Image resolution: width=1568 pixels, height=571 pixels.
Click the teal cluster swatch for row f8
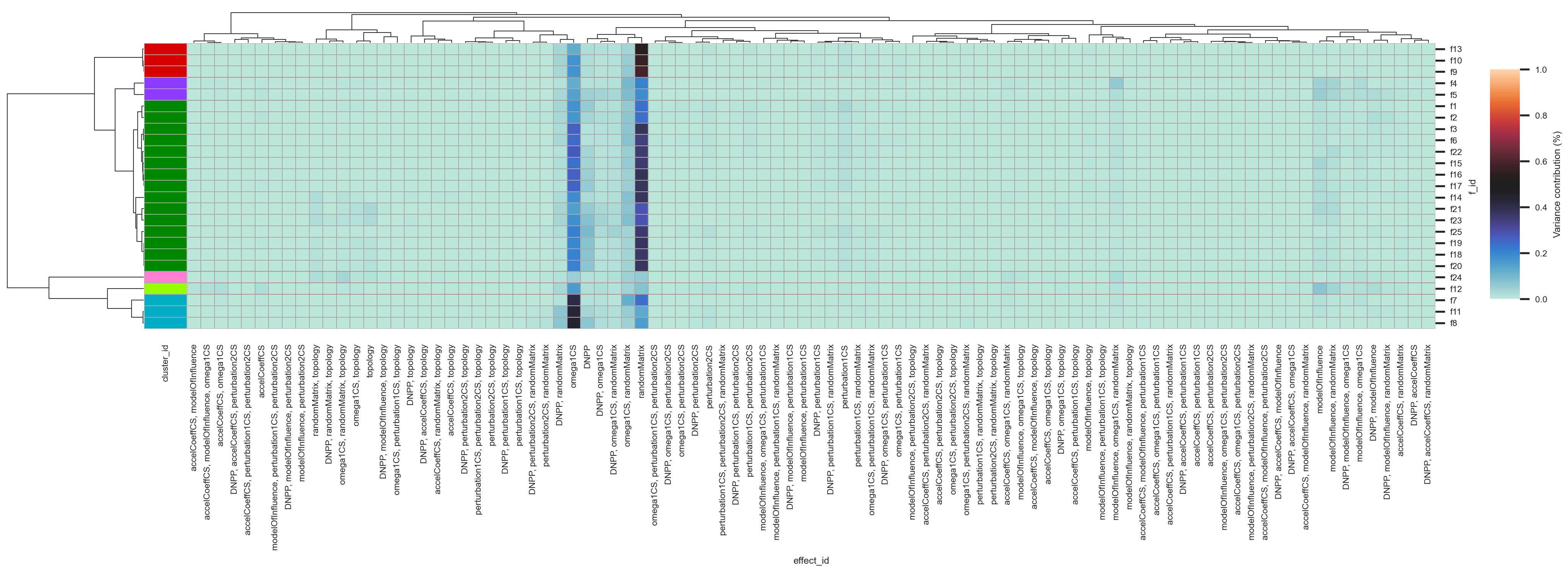(165, 323)
